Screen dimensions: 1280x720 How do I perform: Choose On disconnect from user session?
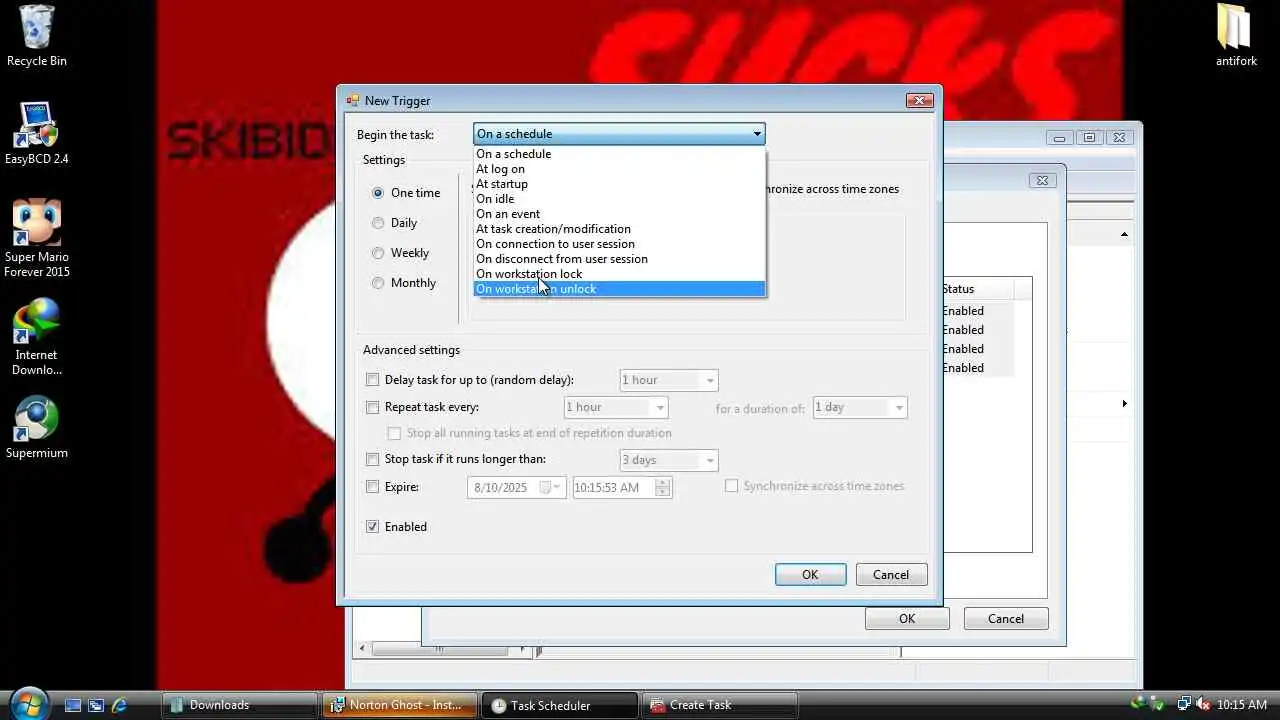(619, 259)
